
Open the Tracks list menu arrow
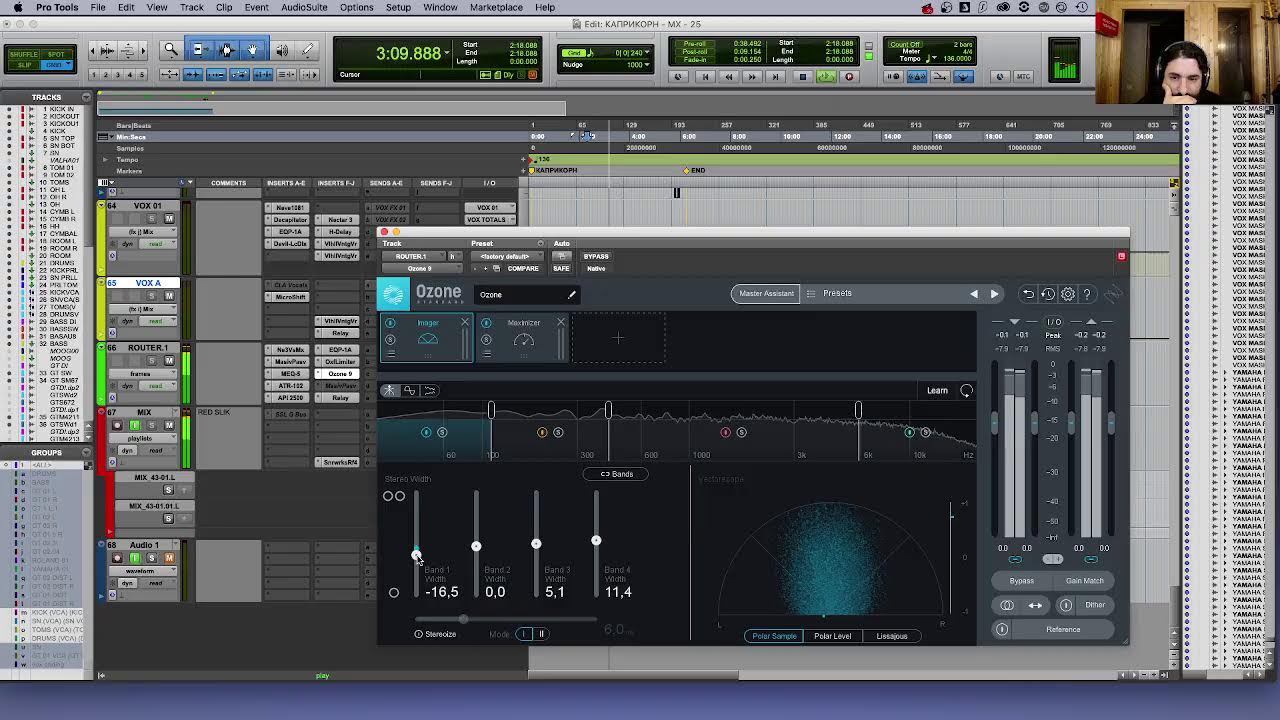click(x=86, y=97)
